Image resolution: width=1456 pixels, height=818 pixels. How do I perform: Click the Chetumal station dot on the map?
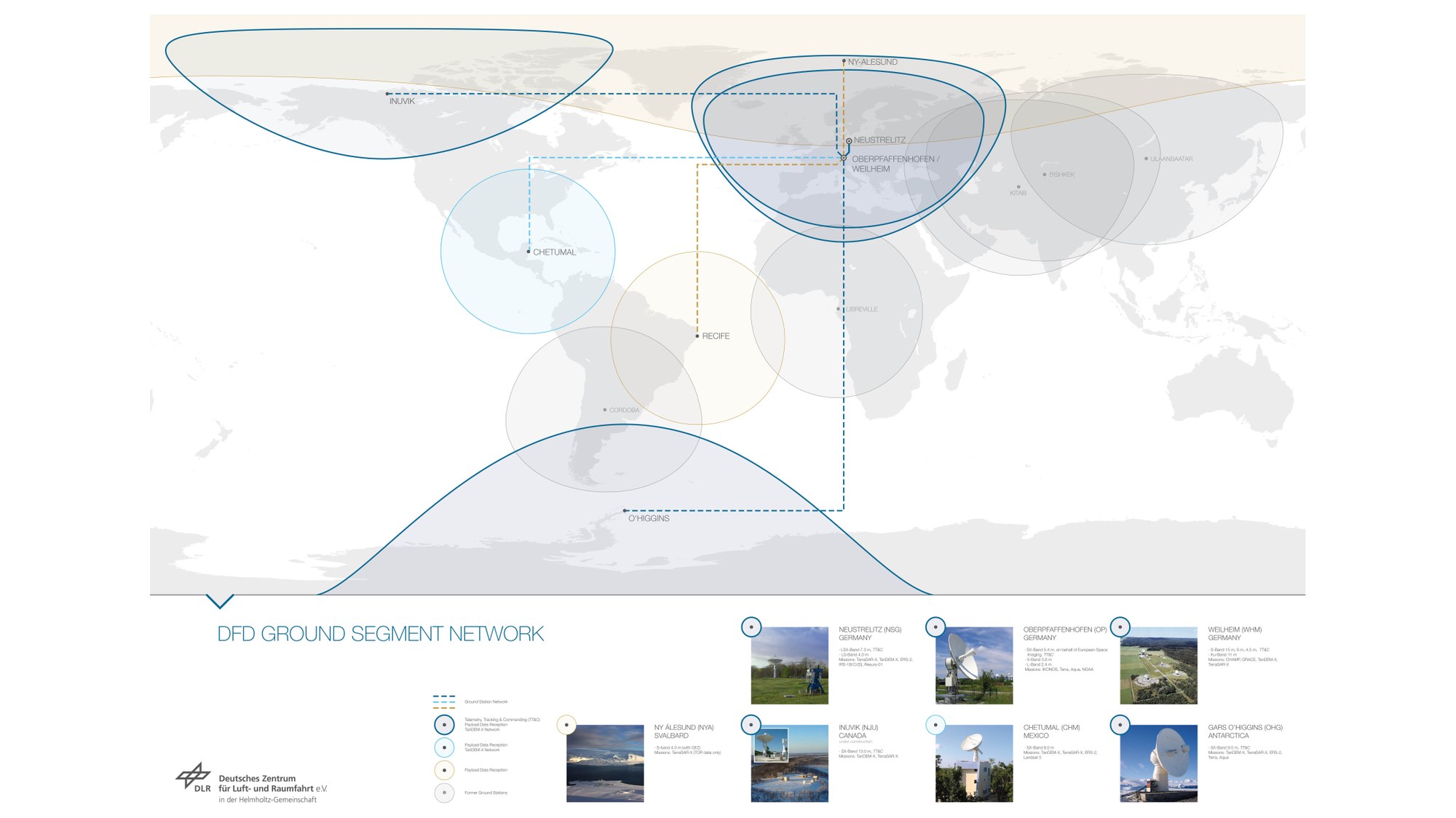click(529, 252)
